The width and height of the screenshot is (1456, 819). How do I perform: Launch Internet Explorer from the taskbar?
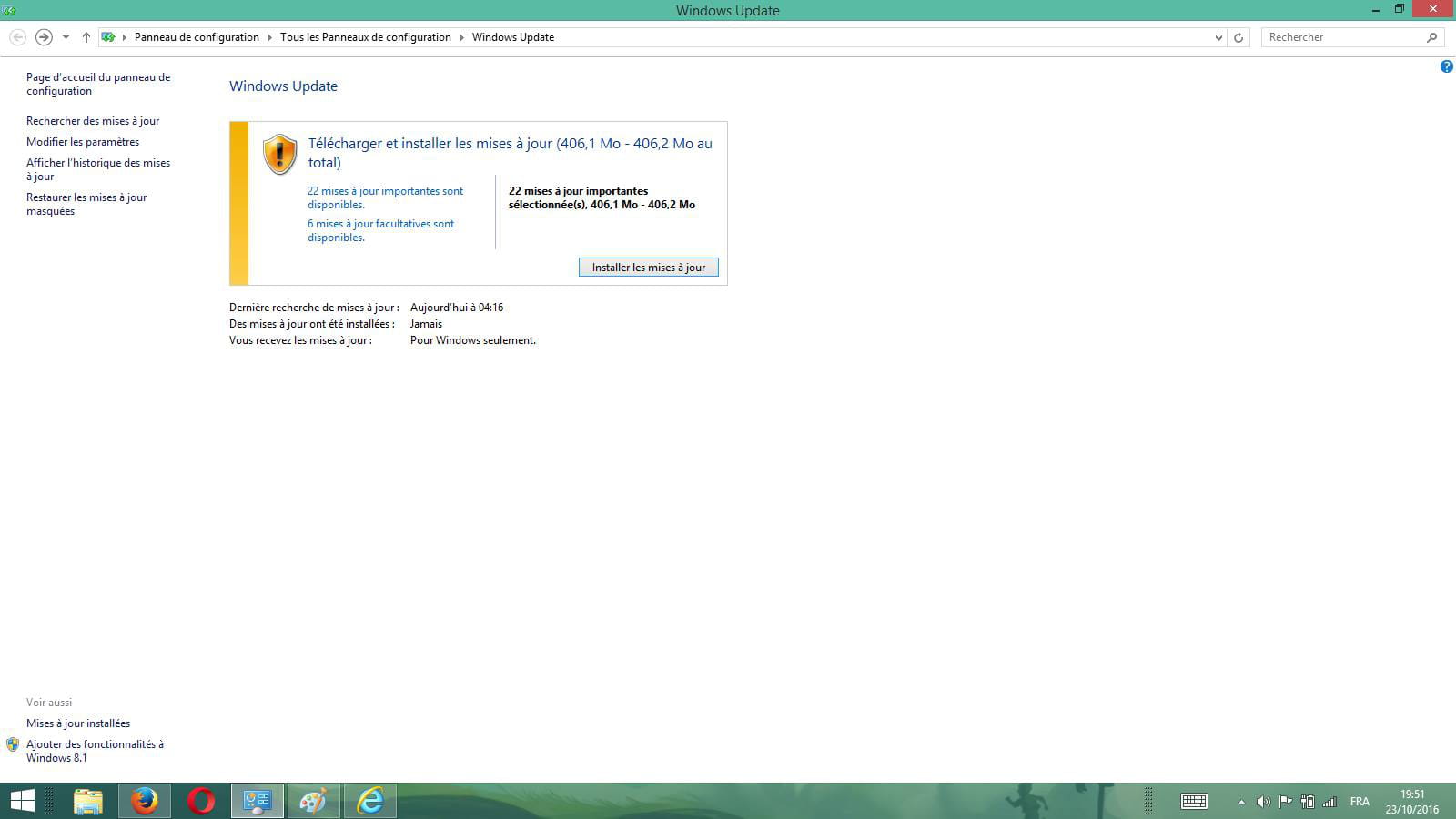click(x=370, y=801)
